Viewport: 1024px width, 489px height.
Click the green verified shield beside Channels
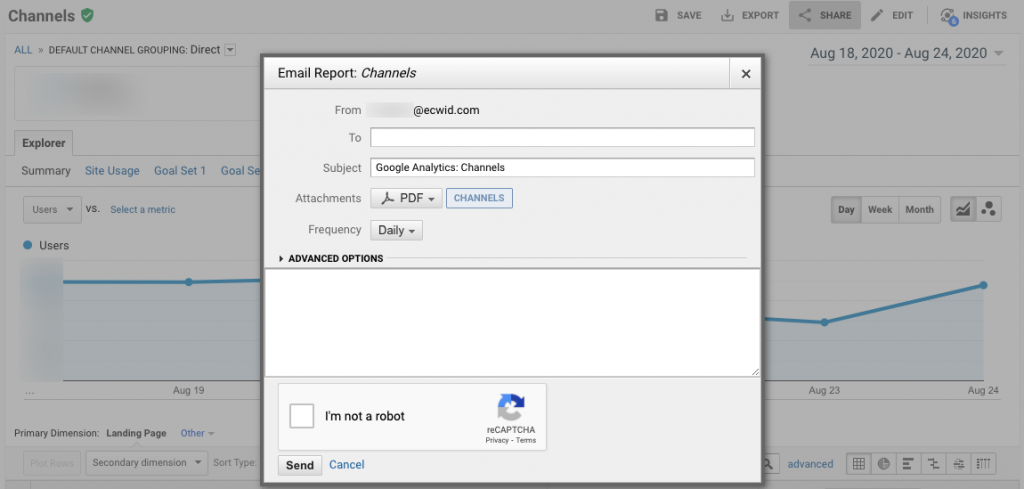click(87, 15)
